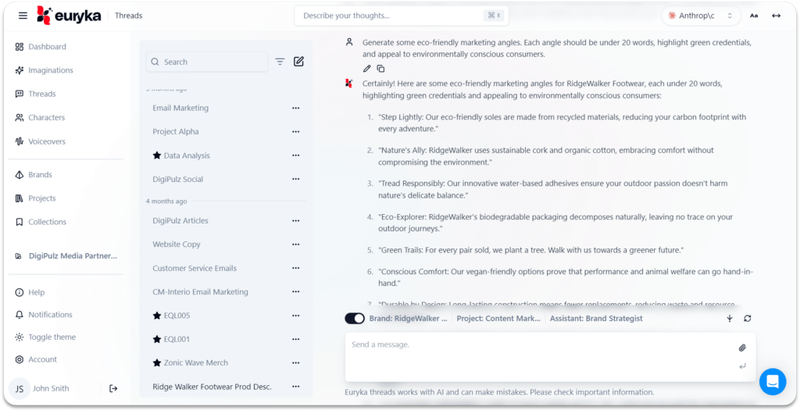This screenshot has height=411, width=800.
Task: Open the DigiPulz Social thread
Action: [x=178, y=179]
